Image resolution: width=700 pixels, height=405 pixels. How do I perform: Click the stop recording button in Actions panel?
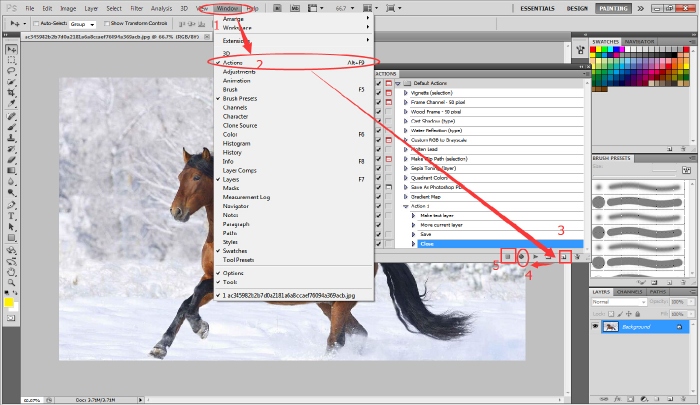coord(508,257)
